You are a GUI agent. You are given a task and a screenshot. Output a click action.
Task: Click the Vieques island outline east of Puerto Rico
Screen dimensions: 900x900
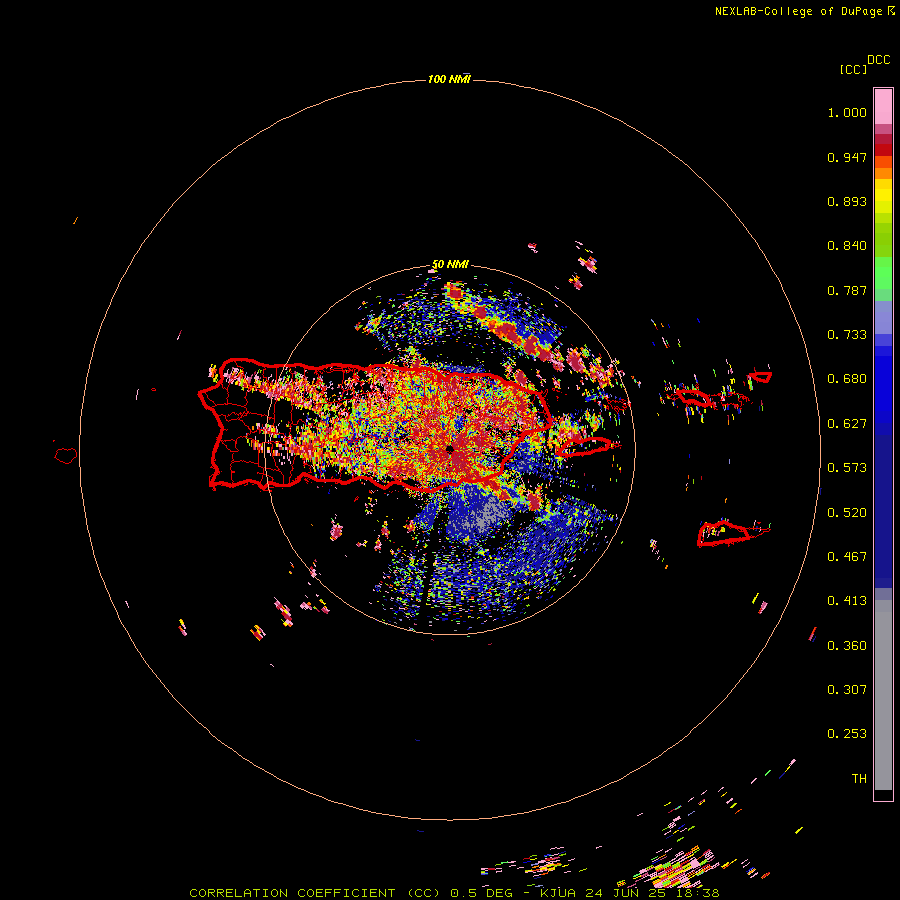coord(584,447)
